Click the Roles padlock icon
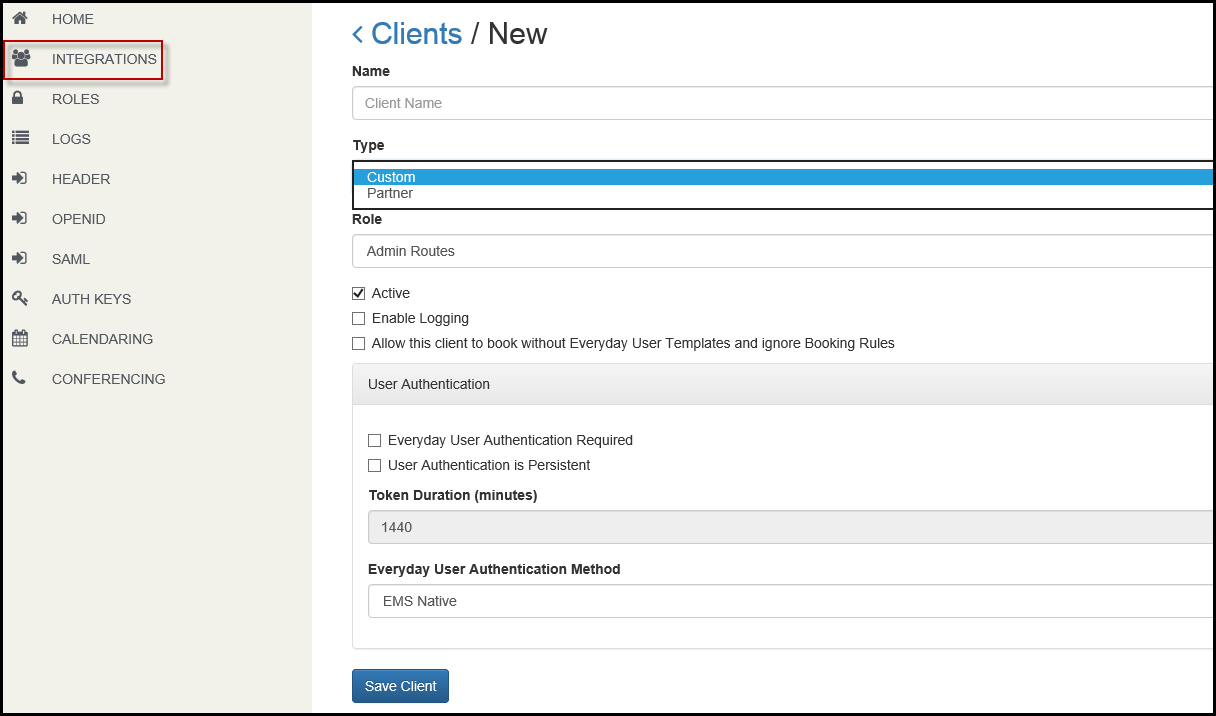Viewport: 1216px width, 716px height. coord(22,98)
